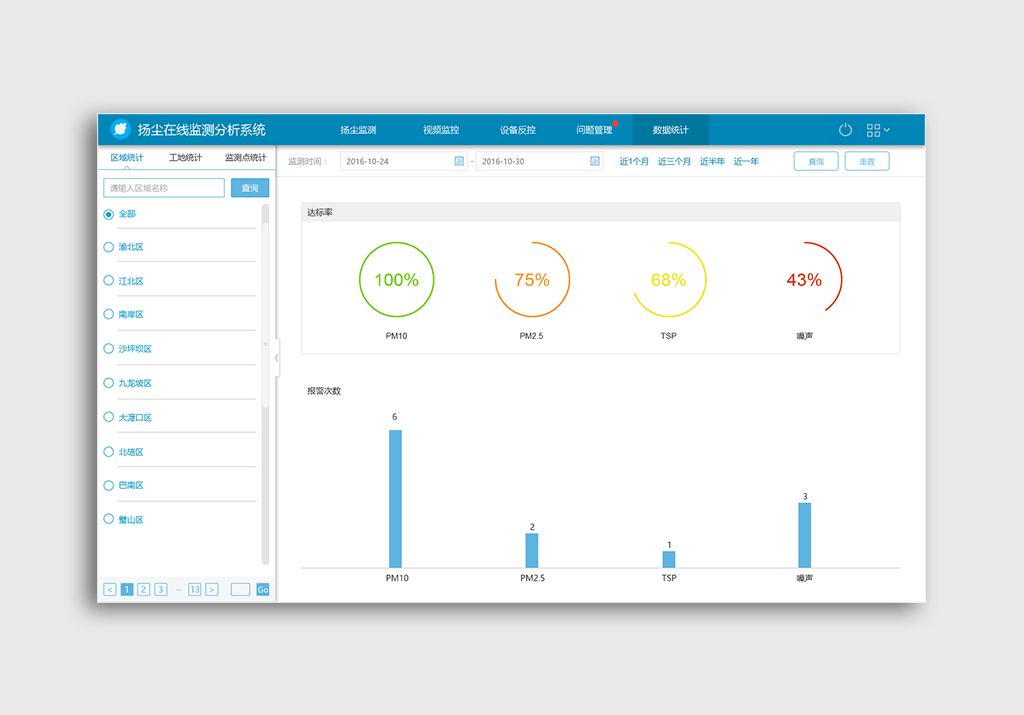This screenshot has width=1024, height=715.
Task: Click the region name search input
Action: pyautogui.click(x=164, y=188)
